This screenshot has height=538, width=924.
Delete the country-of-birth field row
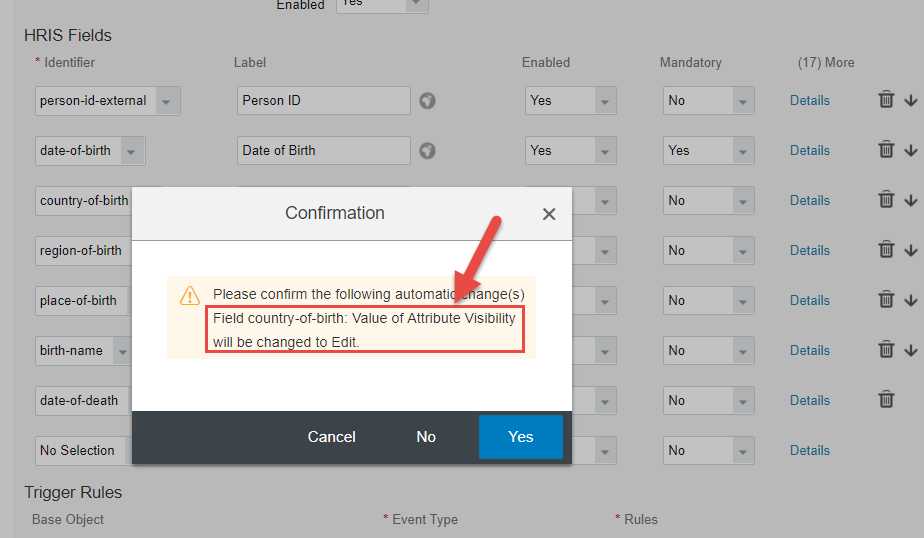click(x=886, y=200)
